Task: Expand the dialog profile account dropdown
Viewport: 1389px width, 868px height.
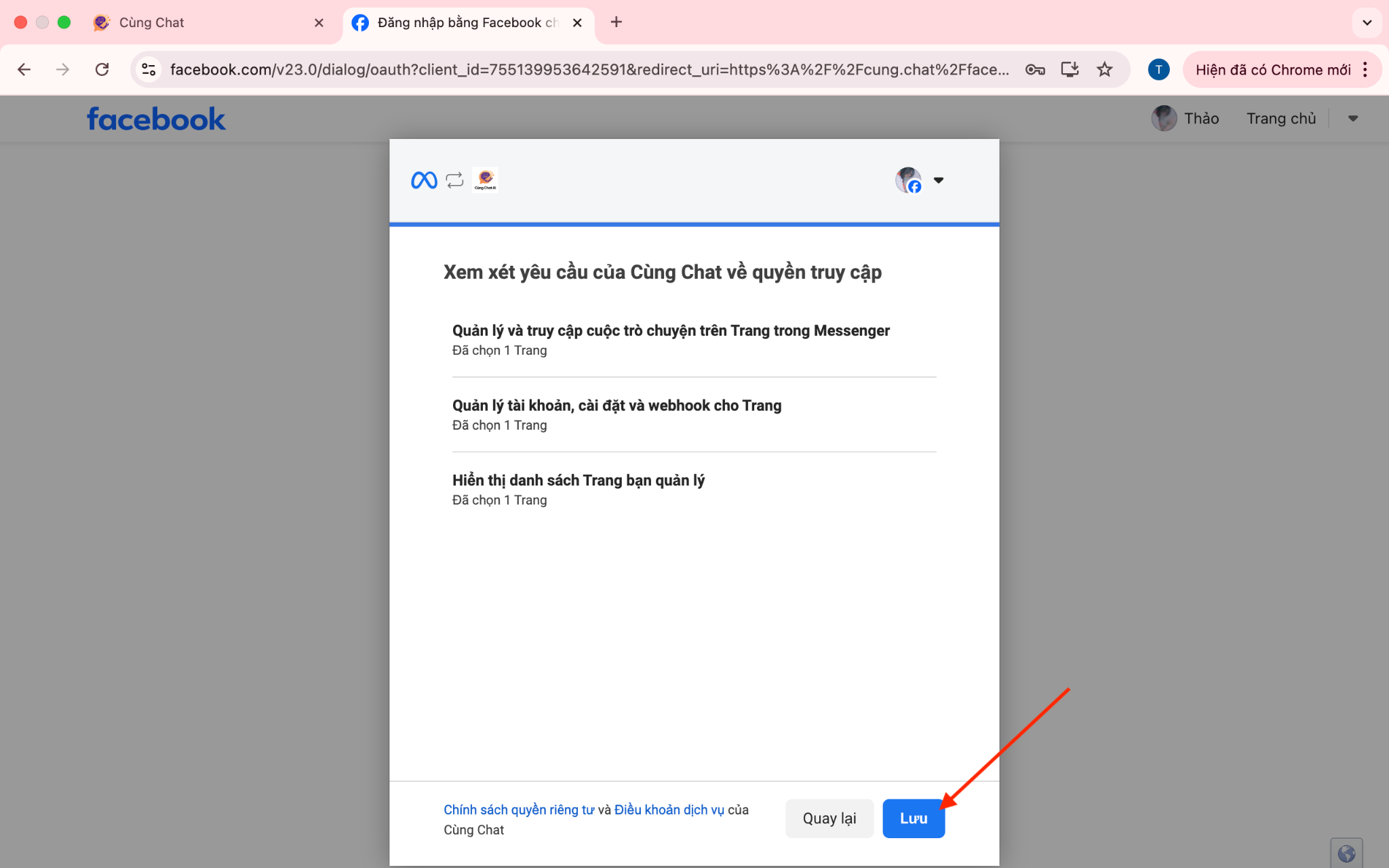Action: (x=938, y=180)
